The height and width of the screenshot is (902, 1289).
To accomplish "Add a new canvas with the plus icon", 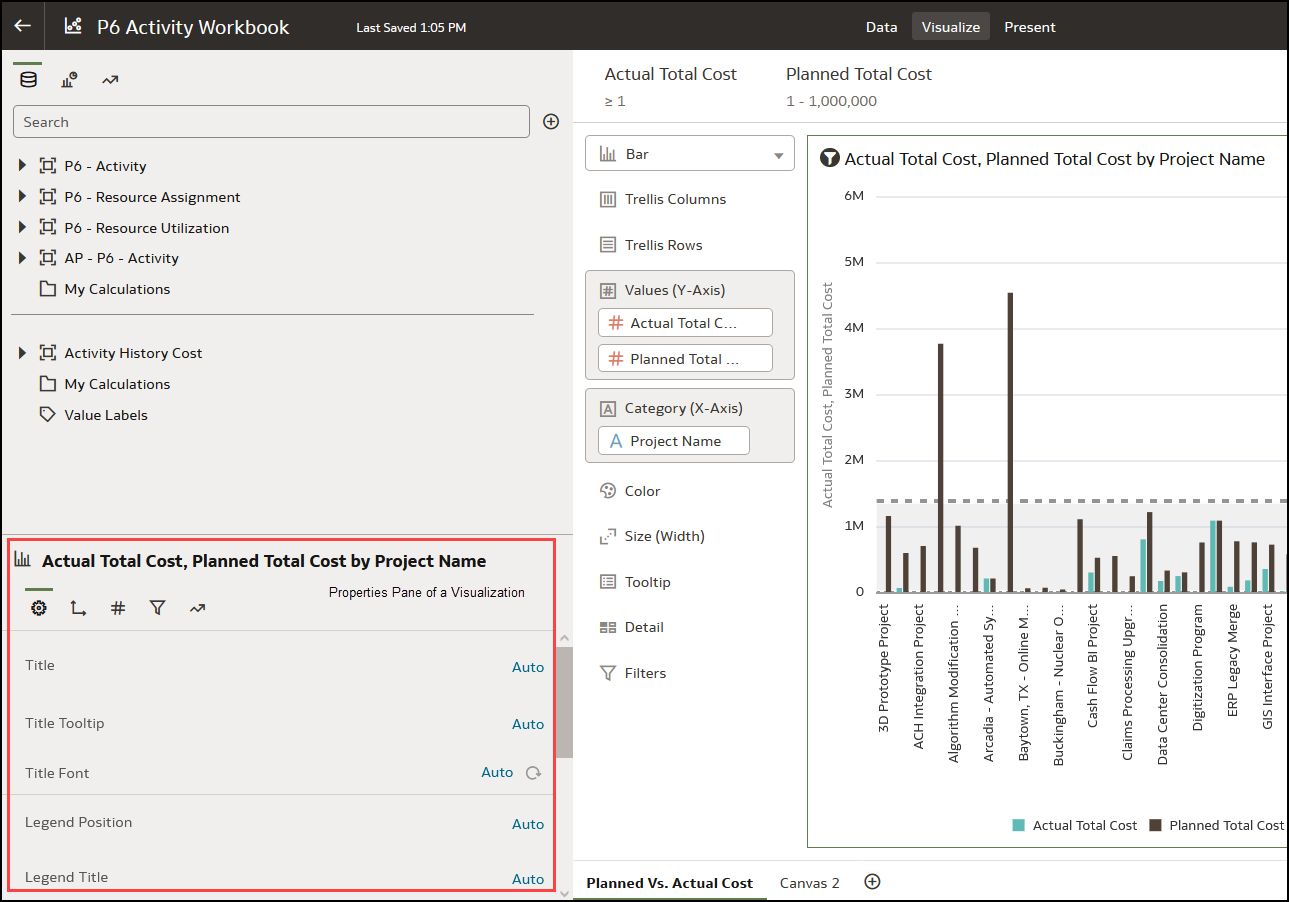I will coord(872,882).
